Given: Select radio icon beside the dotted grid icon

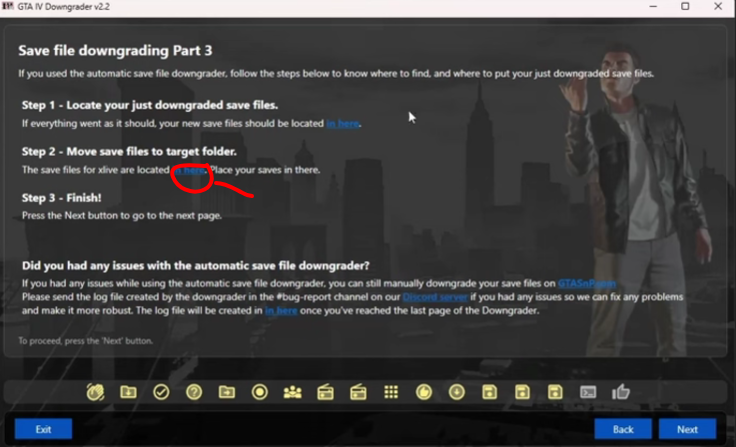Looking at the screenshot, I should pyautogui.click(x=358, y=392).
